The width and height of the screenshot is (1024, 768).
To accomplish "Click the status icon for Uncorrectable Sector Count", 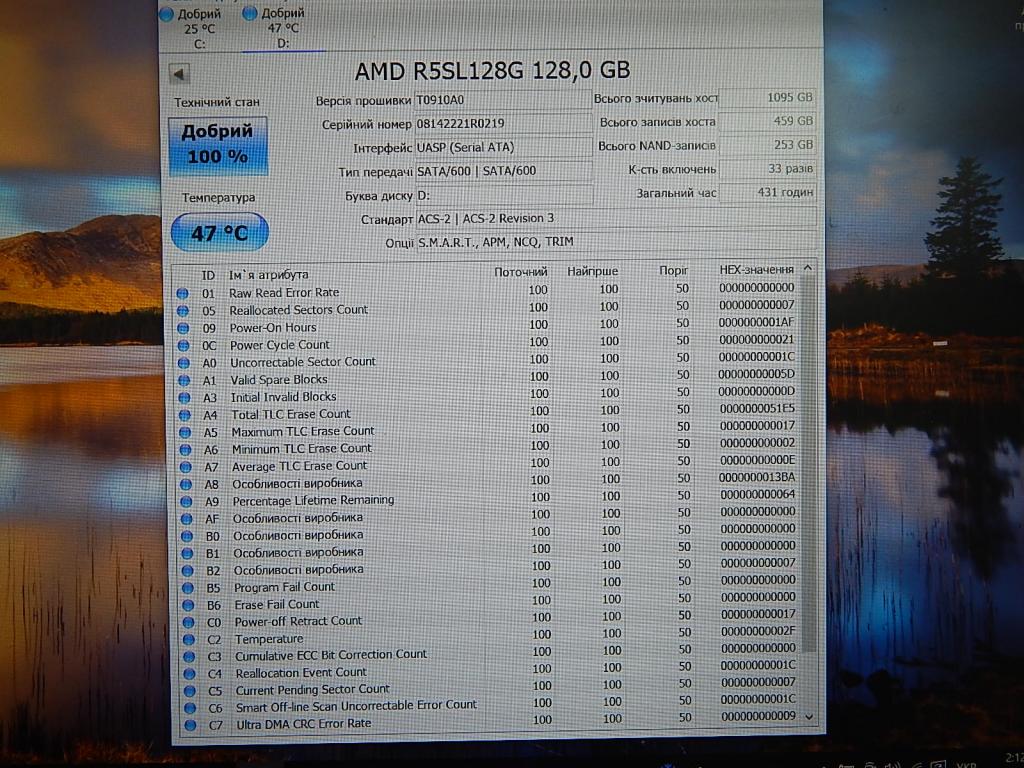I will point(184,363).
